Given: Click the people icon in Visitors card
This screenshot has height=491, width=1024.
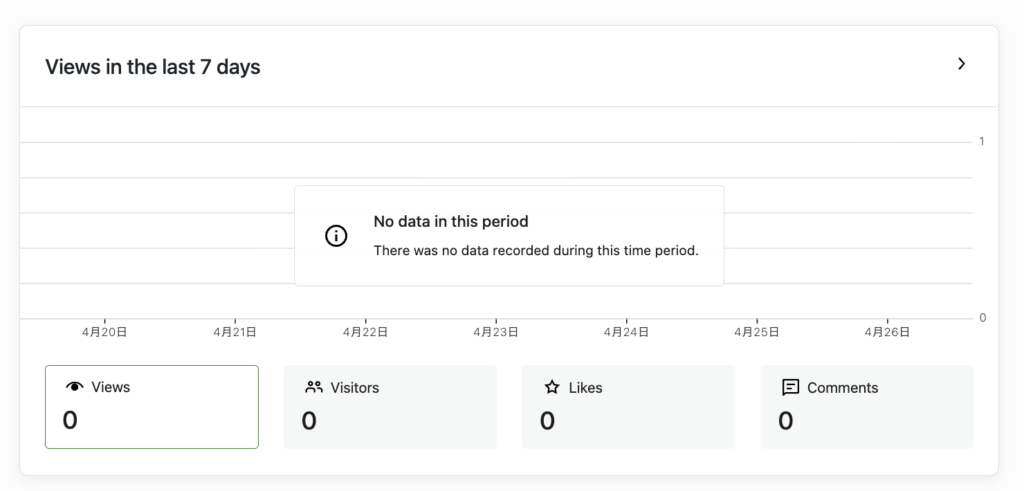Looking at the screenshot, I should (x=314, y=387).
